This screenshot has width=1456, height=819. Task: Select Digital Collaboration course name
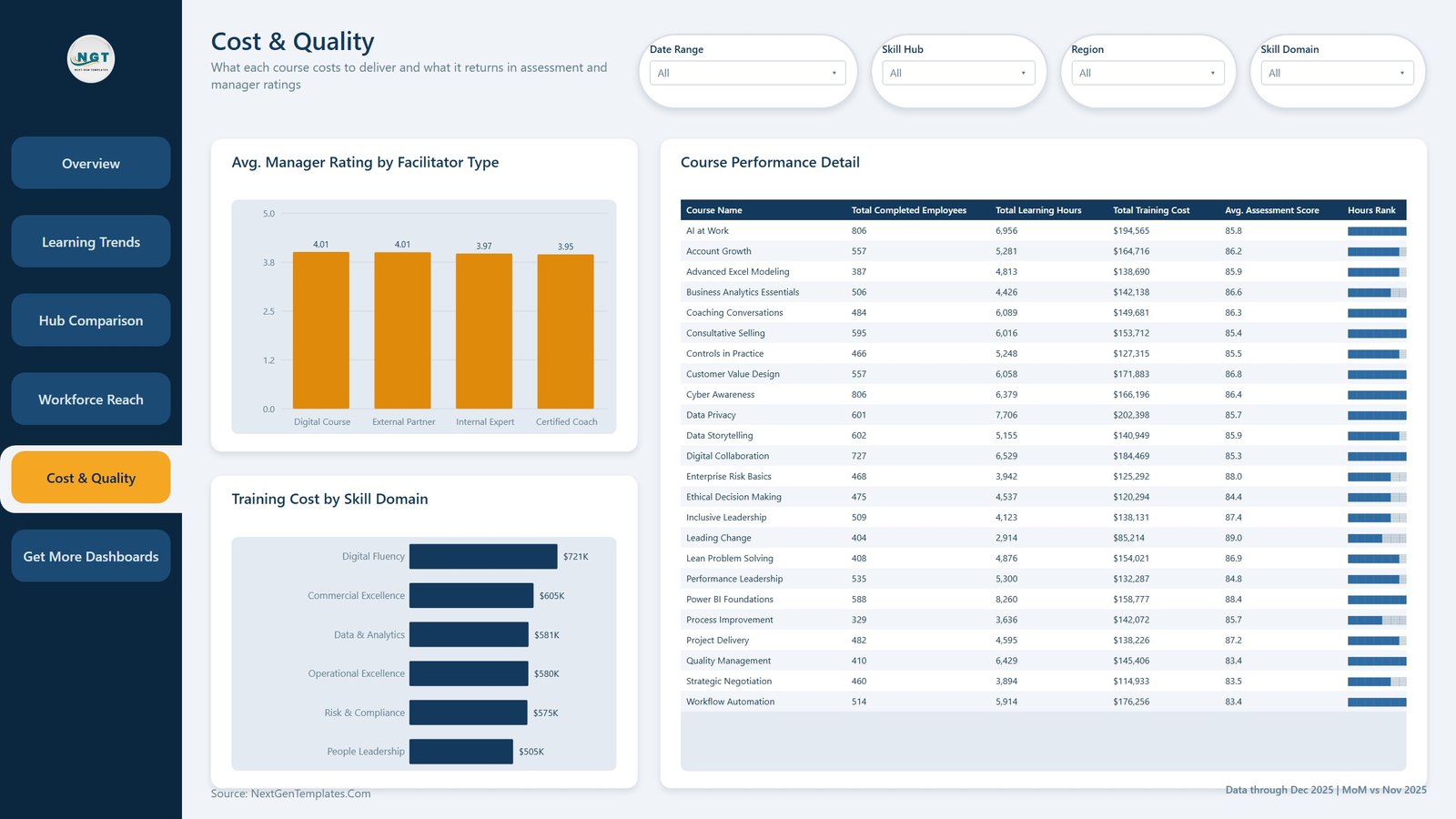tap(728, 456)
